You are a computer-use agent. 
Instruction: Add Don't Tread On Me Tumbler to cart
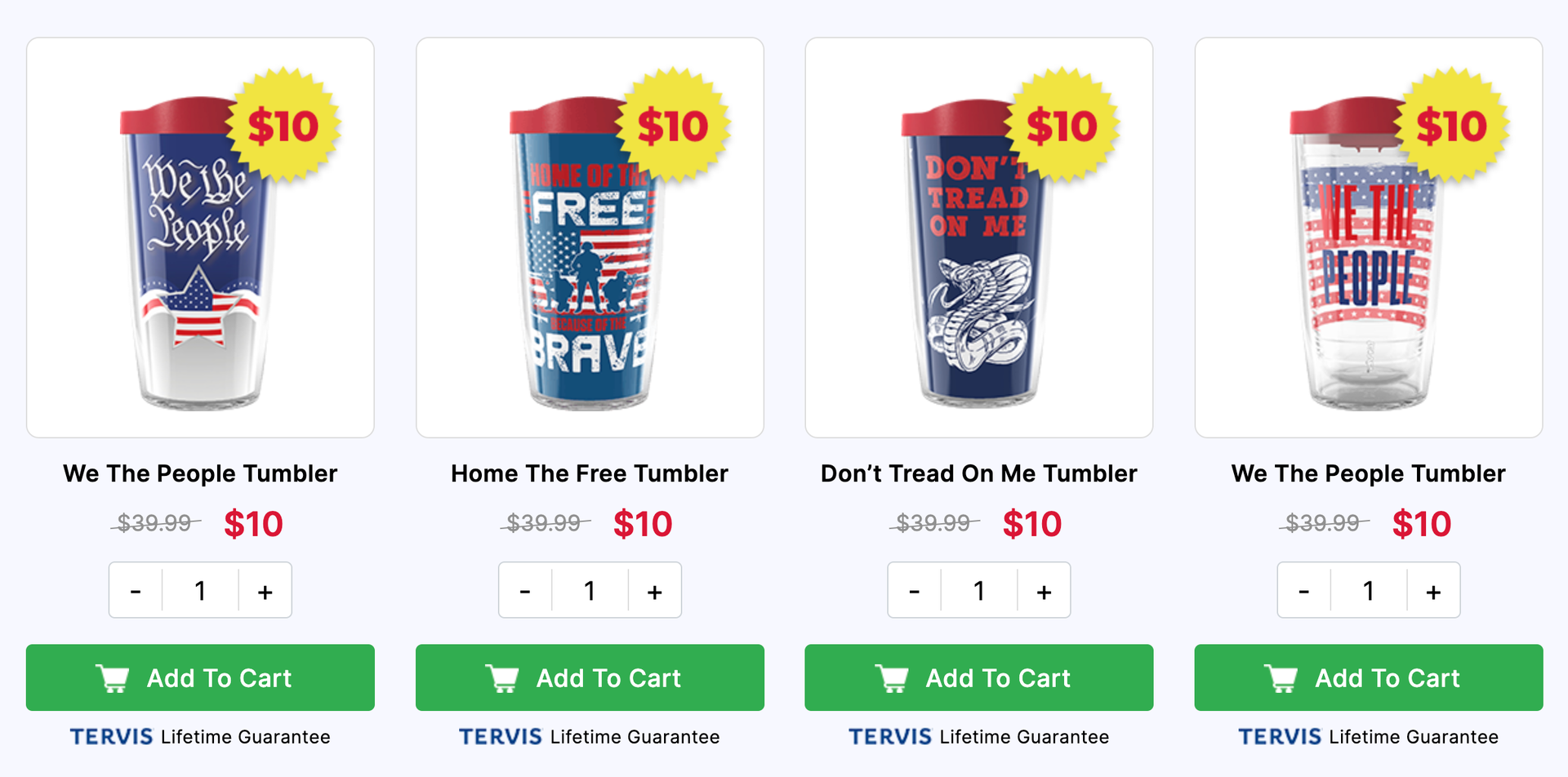pos(979,677)
